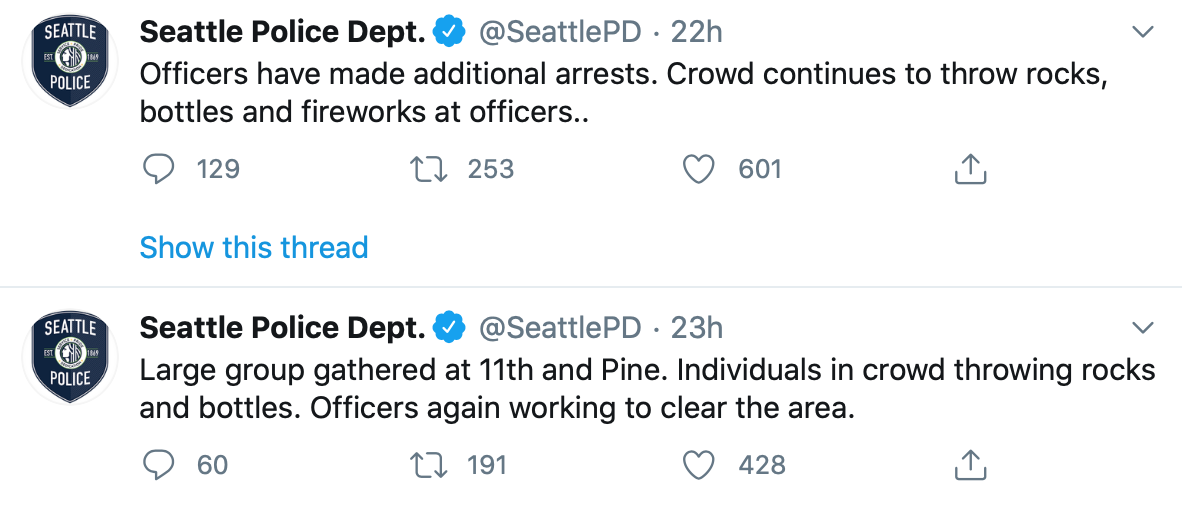Viewport: 1182px width, 512px height.
Task: Reply to the 11th and Pine tweet
Action: pyautogui.click(x=158, y=465)
